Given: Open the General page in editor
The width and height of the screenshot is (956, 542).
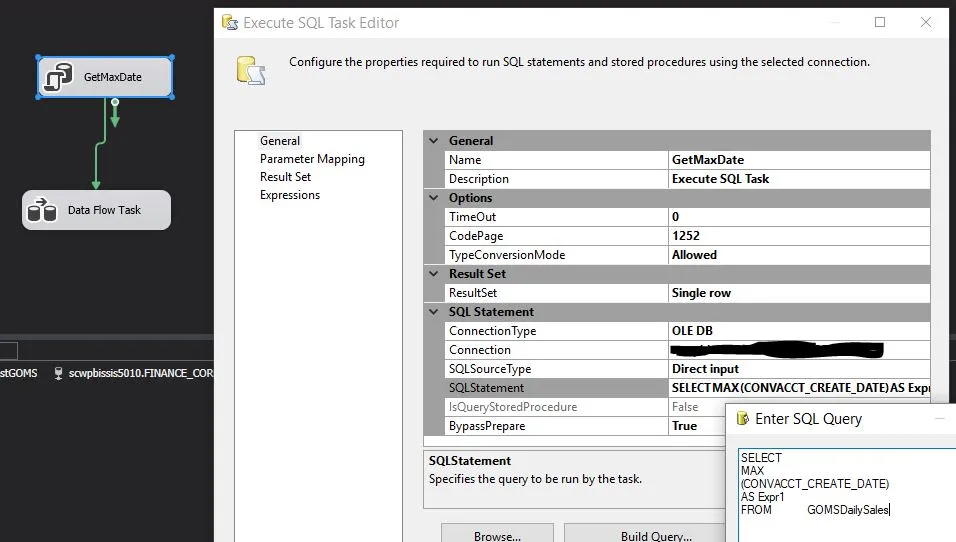Looking at the screenshot, I should pos(280,141).
